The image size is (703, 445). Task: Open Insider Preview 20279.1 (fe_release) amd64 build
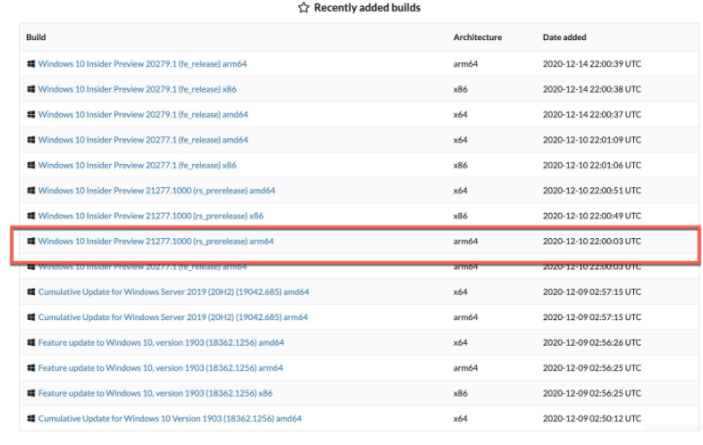143,114
